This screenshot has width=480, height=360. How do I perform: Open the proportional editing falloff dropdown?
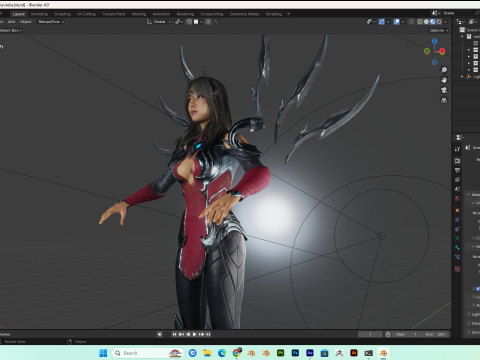(x=216, y=22)
